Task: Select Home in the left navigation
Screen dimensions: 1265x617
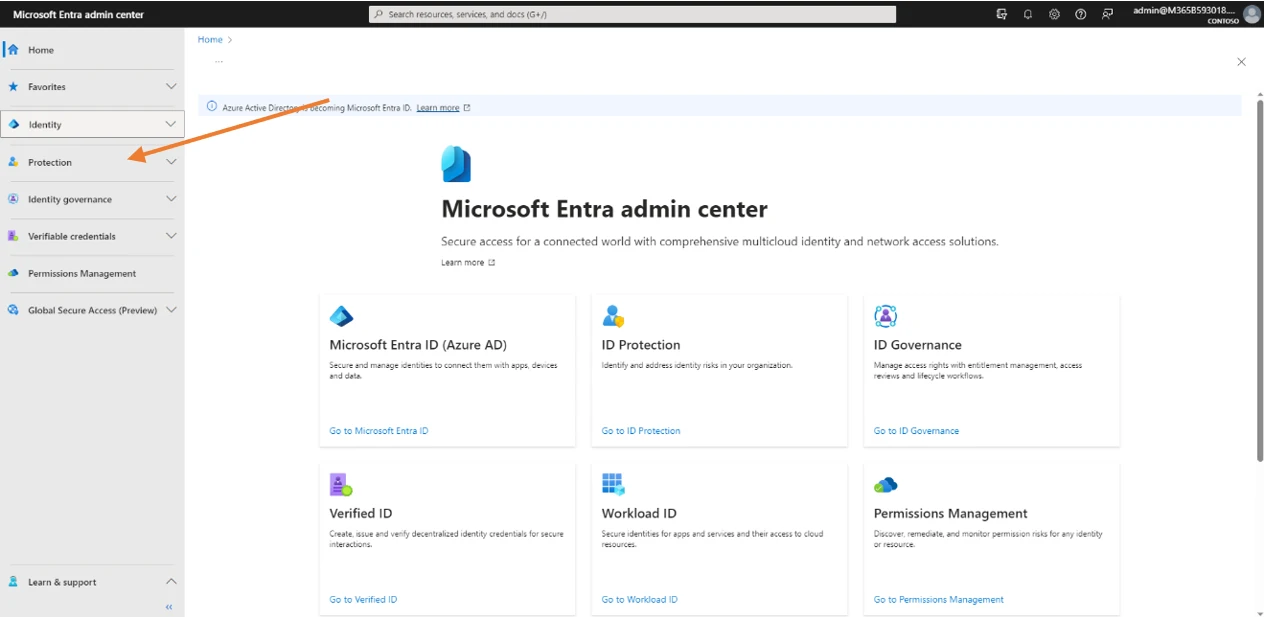Action: [41, 50]
